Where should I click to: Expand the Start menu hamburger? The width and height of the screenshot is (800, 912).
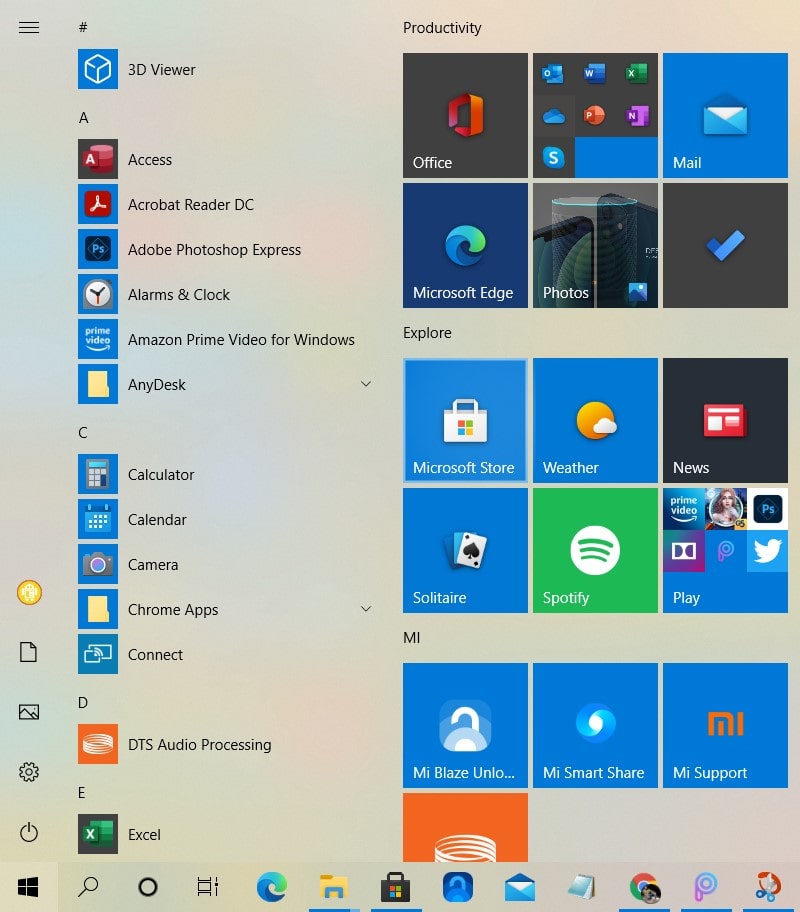click(x=29, y=27)
